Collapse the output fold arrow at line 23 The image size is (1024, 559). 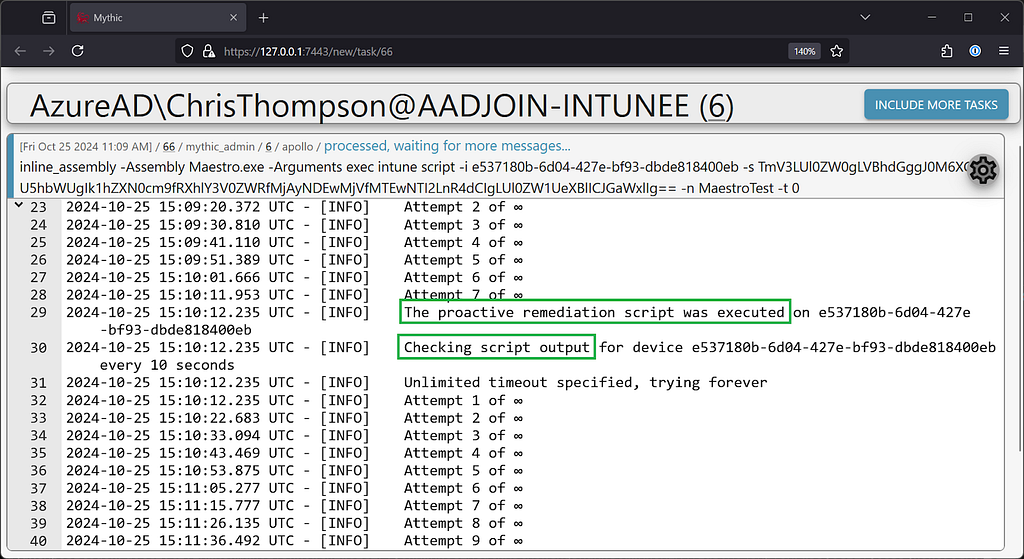(19, 205)
